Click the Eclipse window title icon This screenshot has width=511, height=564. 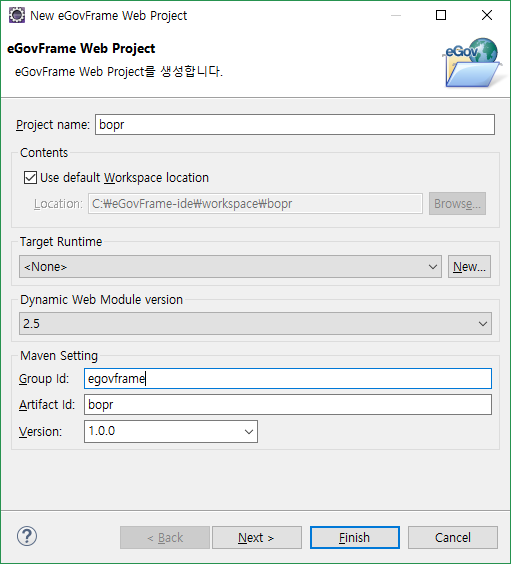click(x=17, y=15)
